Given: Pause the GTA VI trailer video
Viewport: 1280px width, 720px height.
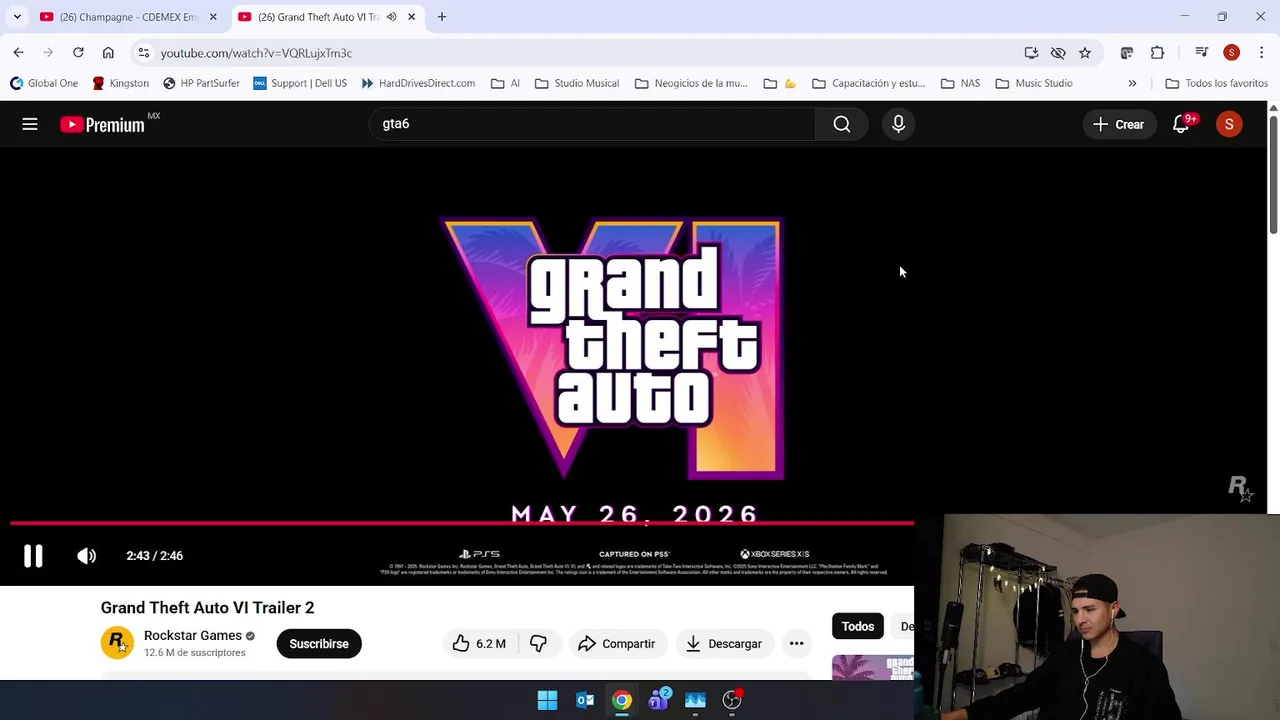Looking at the screenshot, I should tap(33, 556).
